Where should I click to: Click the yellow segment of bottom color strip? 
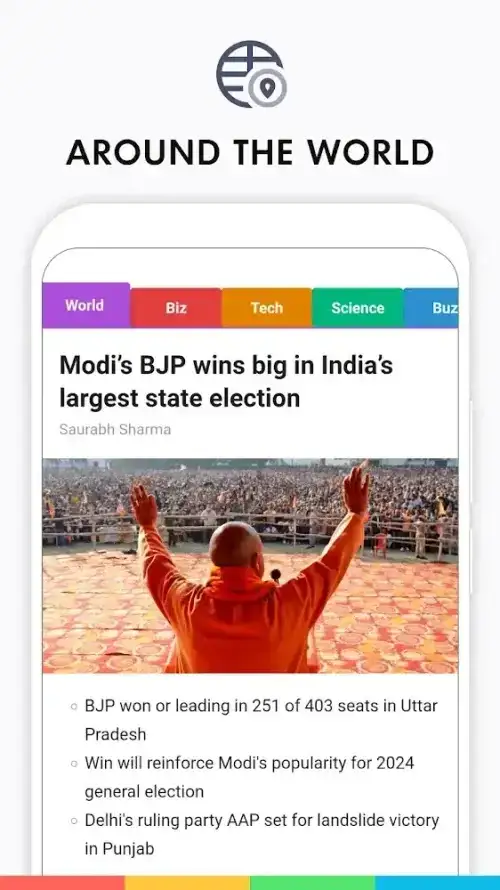point(187,883)
